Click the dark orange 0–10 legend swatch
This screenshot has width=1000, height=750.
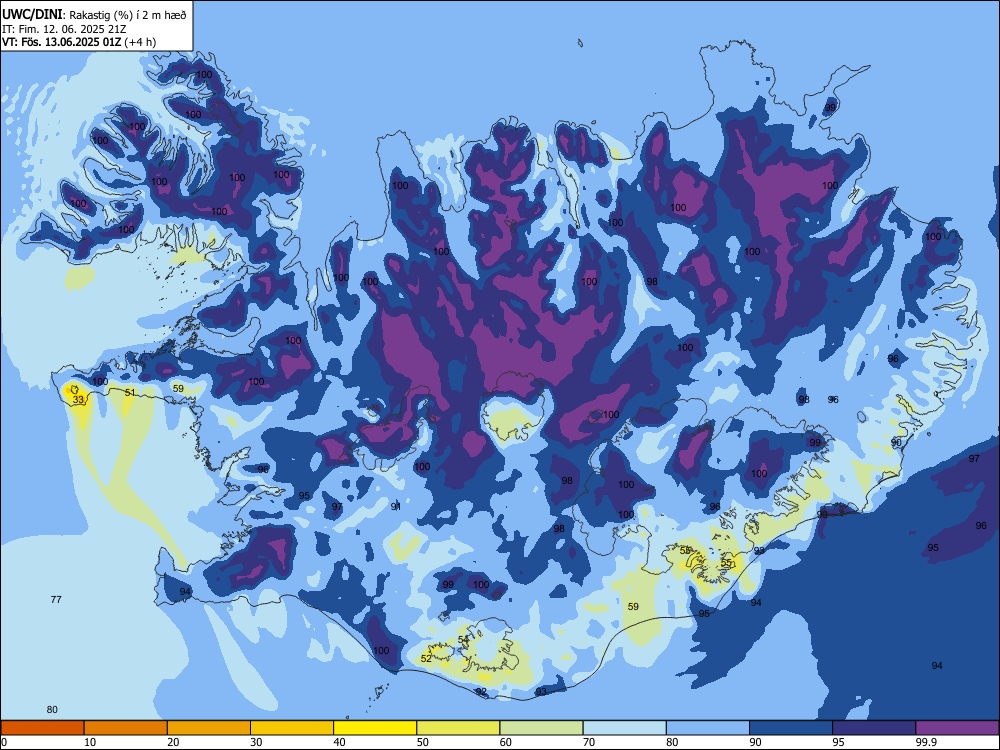(42, 728)
